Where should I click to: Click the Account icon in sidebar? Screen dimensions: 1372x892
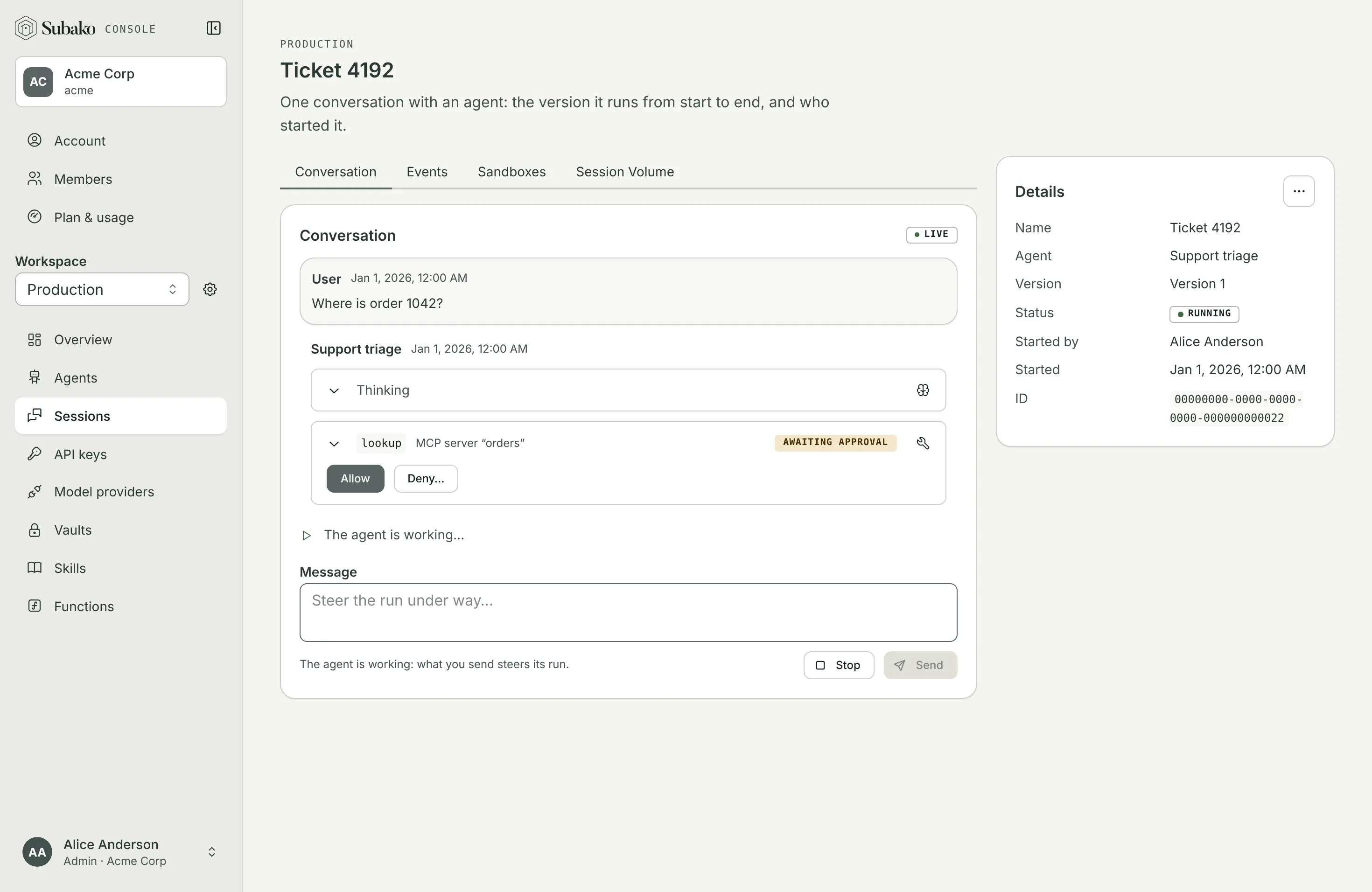click(35, 140)
